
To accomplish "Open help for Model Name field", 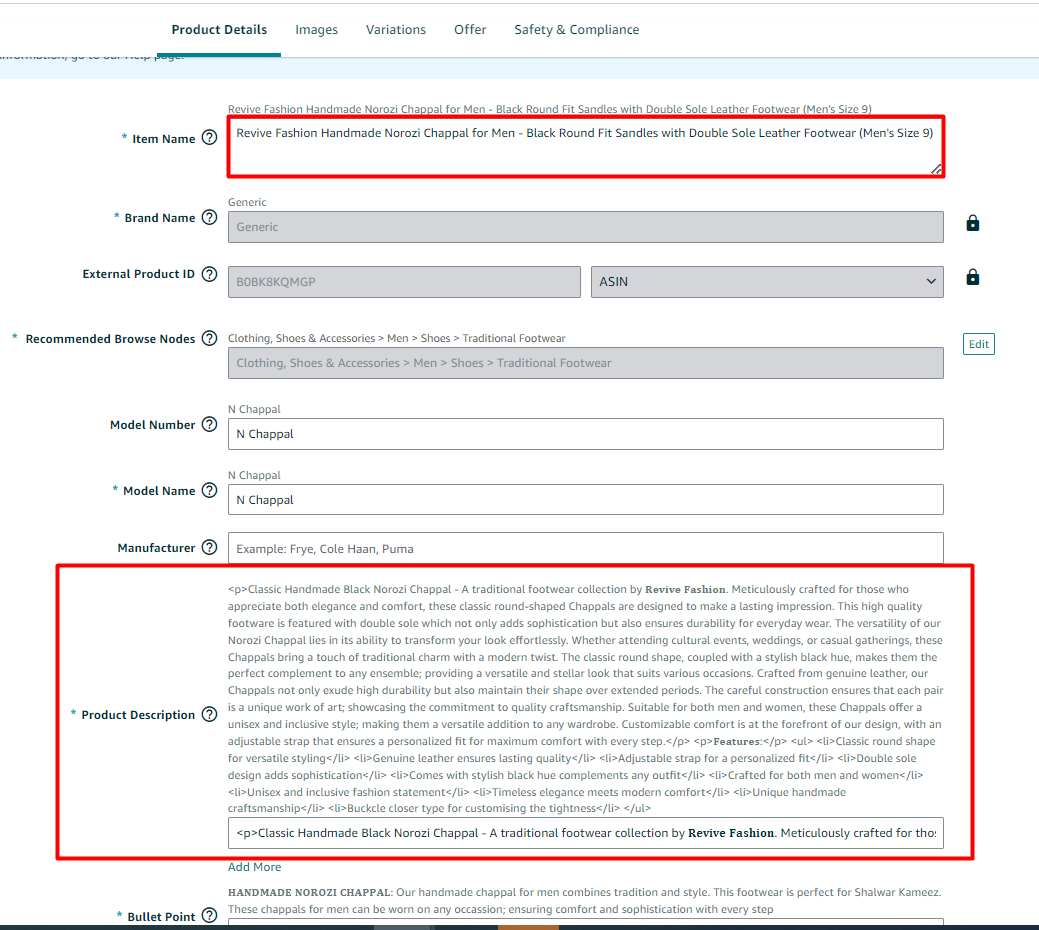I will (x=209, y=490).
